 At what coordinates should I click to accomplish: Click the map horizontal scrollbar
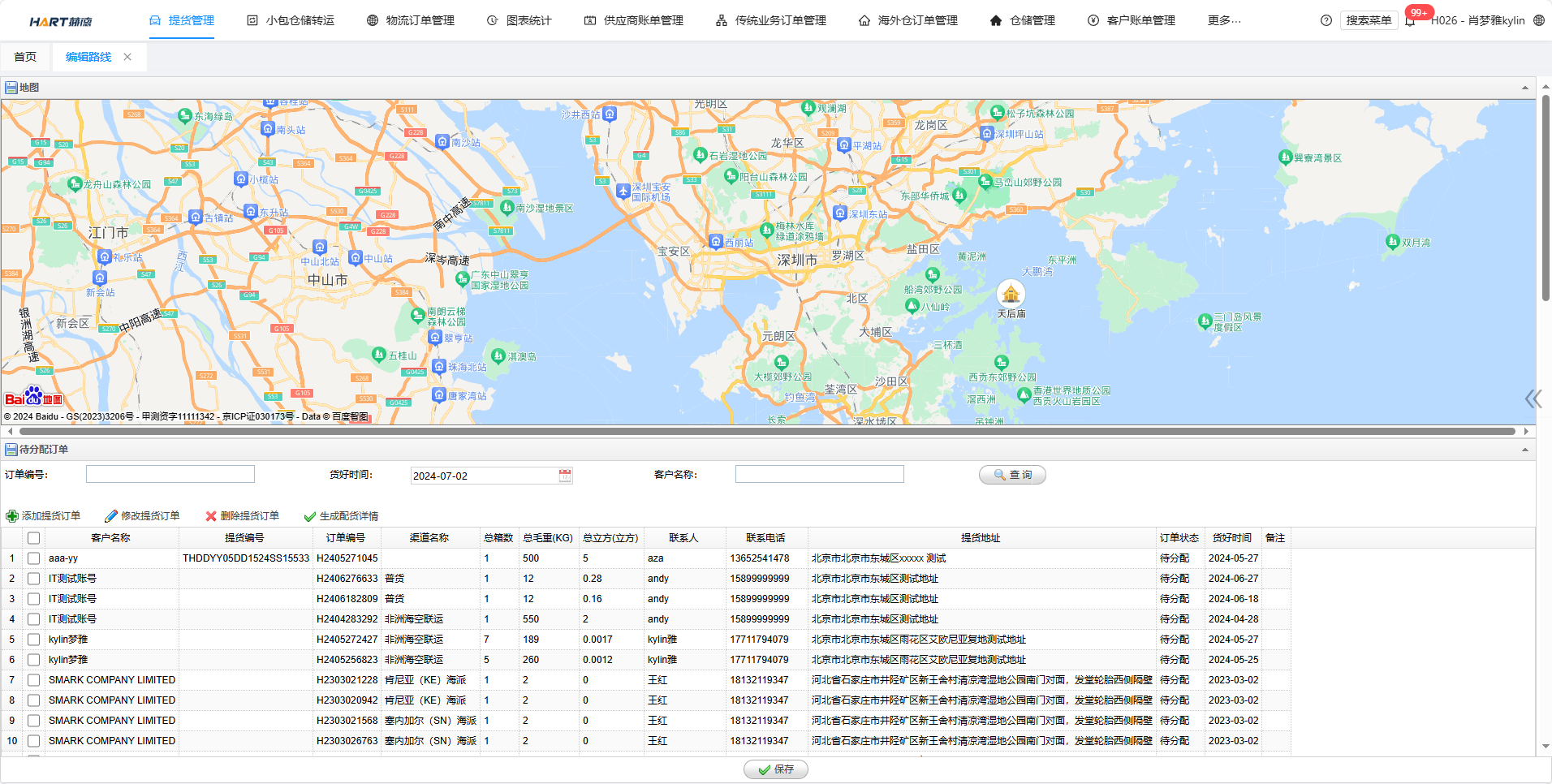[763, 432]
